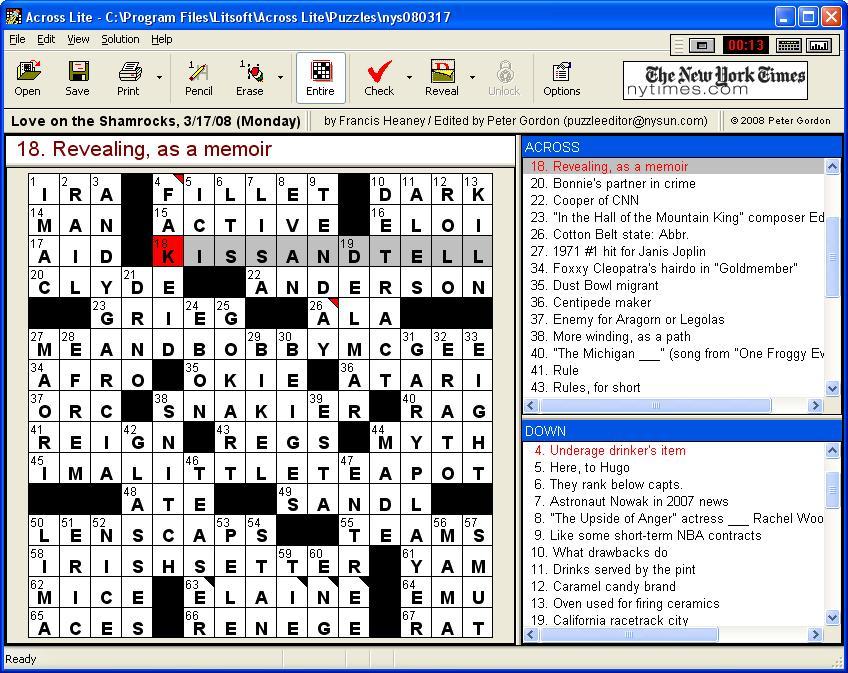Click the Open puzzle icon
Screen dimensions: 848x673
pyautogui.click(x=27, y=78)
